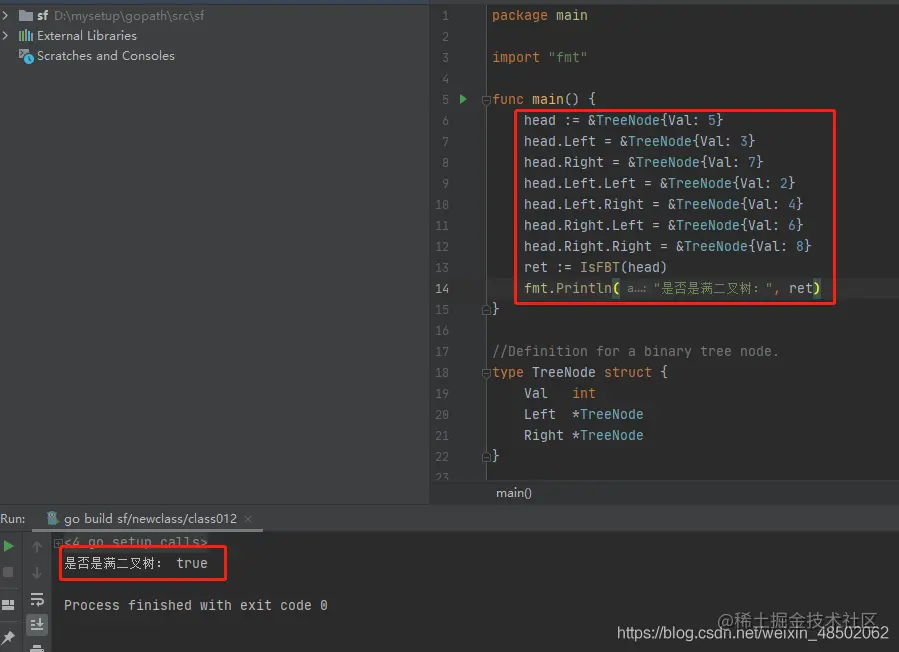This screenshot has width=899, height=652.
Task: Click 'head.Right.Left' assignment on line 11
Action: tap(663, 225)
